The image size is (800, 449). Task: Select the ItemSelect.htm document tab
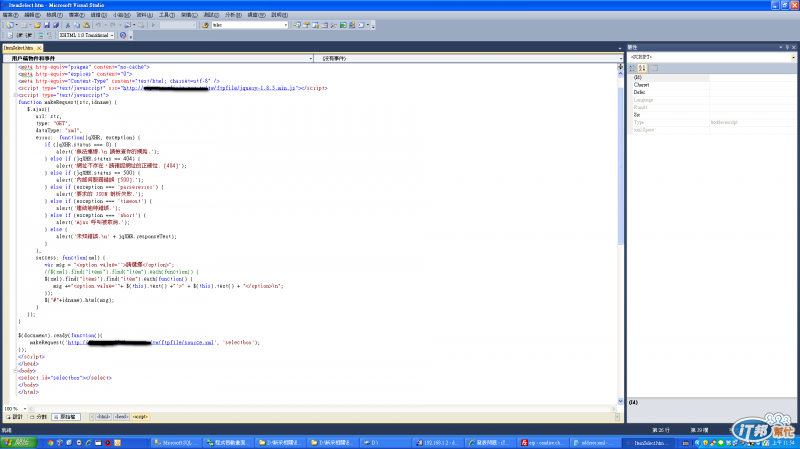(20, 48)
